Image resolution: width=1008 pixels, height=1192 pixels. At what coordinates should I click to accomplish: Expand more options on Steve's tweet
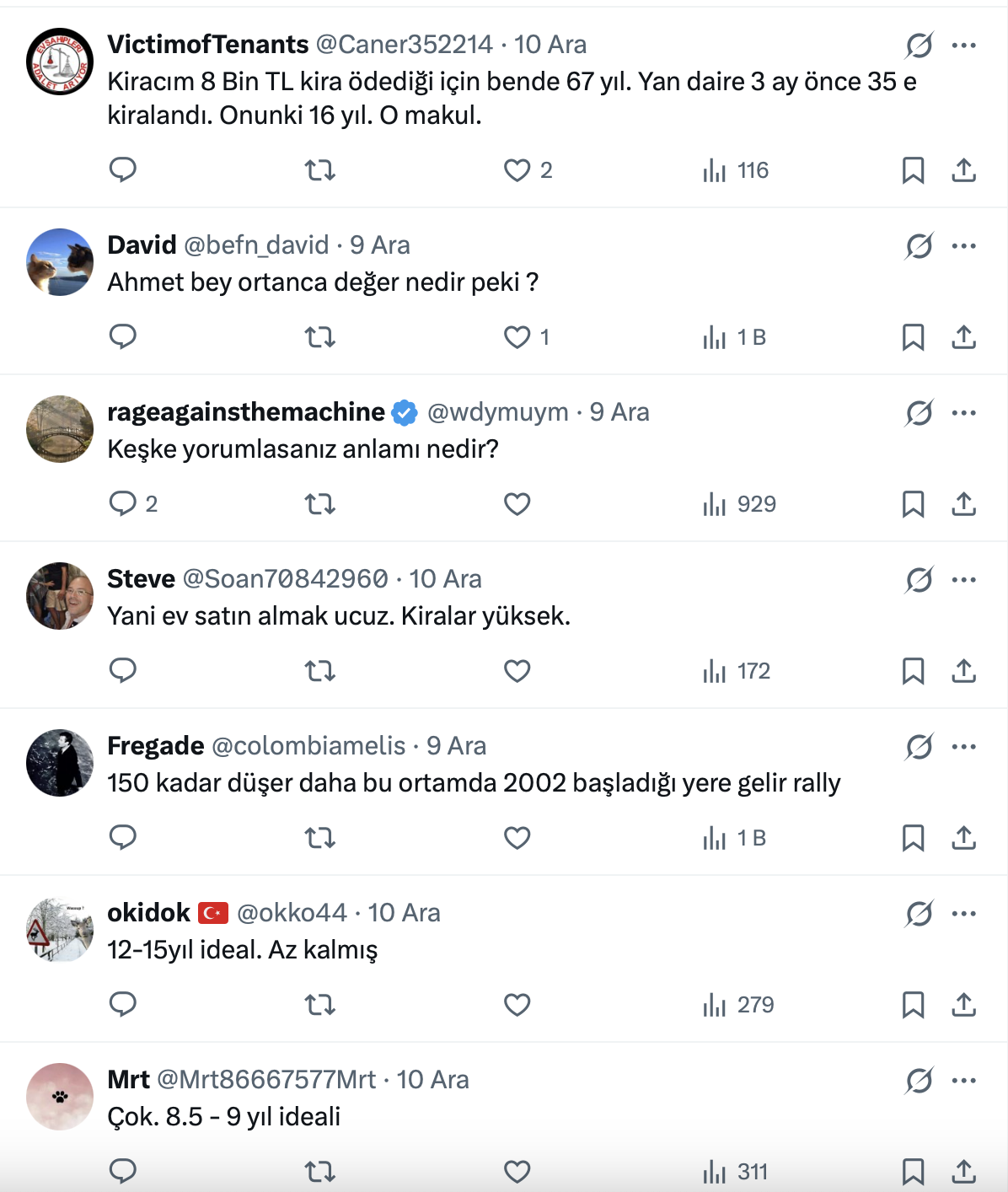point(963,580)
